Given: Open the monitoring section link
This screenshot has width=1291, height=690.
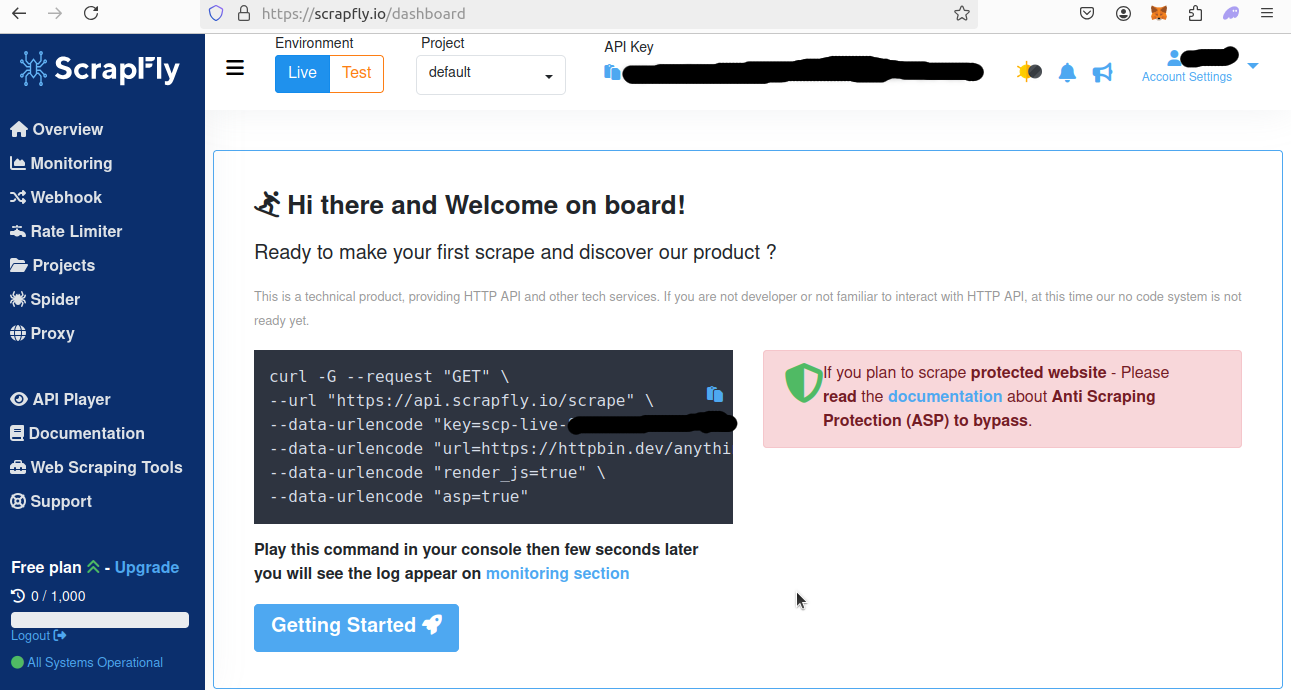Looking at the screenshot, I should (x=557, y=573).
